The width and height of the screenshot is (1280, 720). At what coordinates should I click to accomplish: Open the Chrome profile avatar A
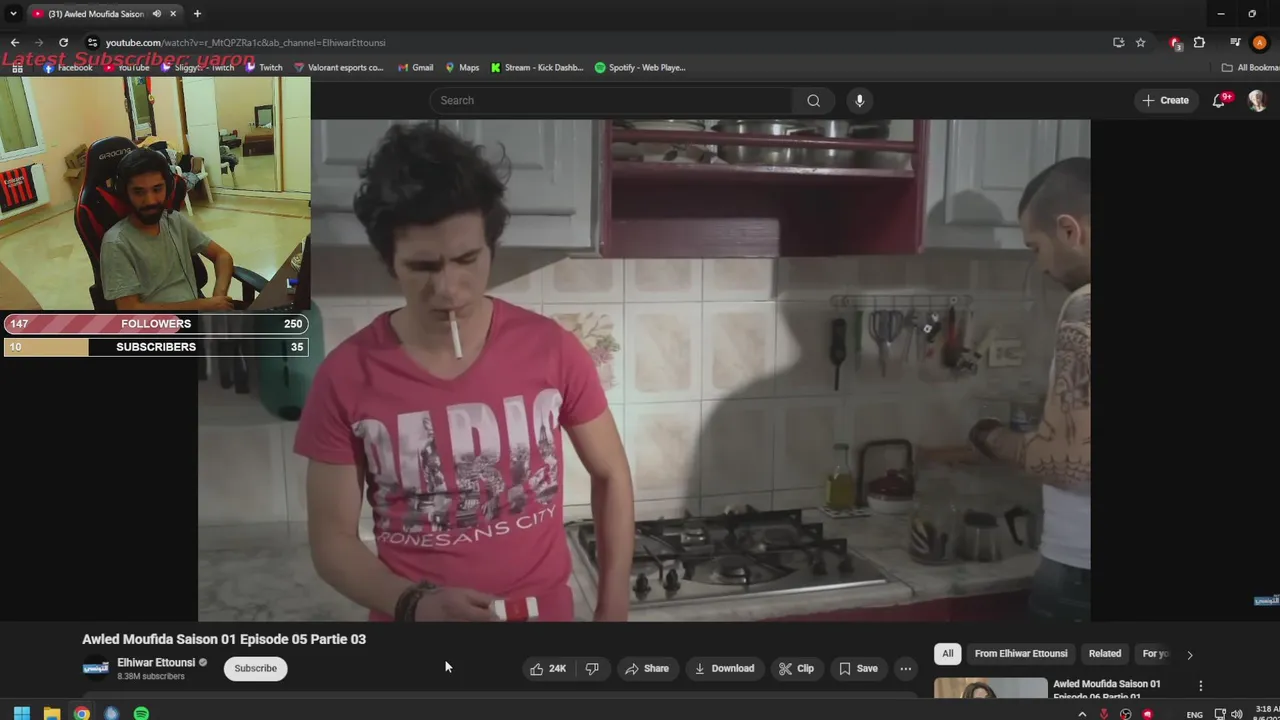click(1259, 42)
